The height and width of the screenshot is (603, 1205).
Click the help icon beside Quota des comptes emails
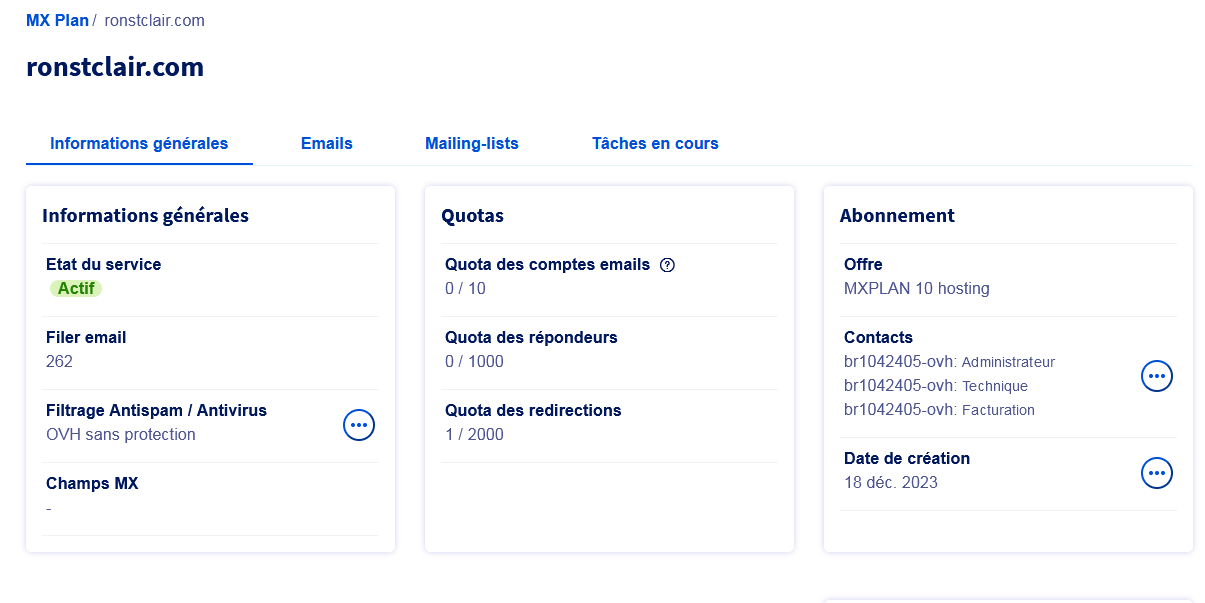(668, 265)
